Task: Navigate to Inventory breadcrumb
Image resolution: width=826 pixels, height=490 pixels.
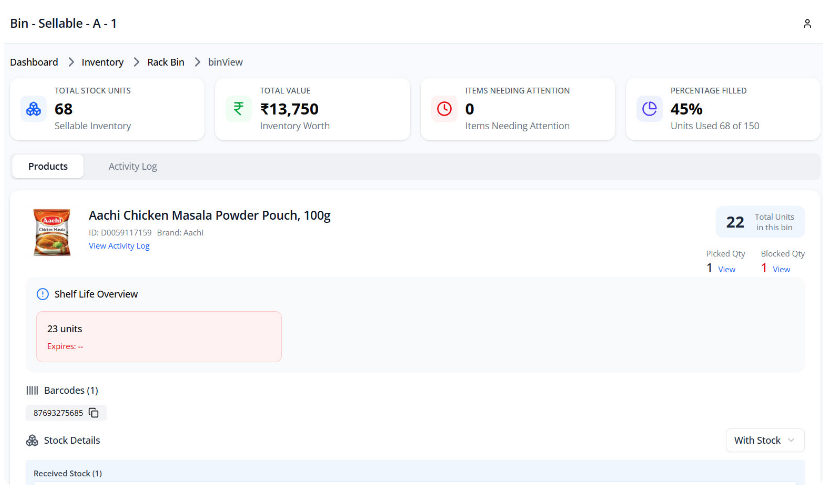Action: point(103,62)
